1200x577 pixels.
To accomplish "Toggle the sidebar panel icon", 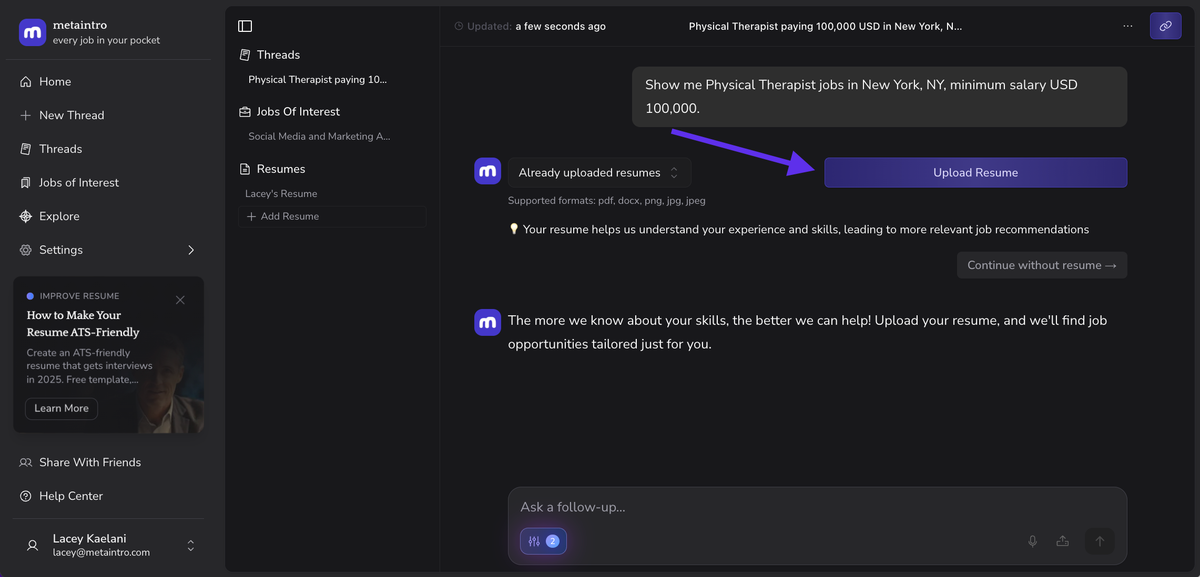I will click(245, 26).
